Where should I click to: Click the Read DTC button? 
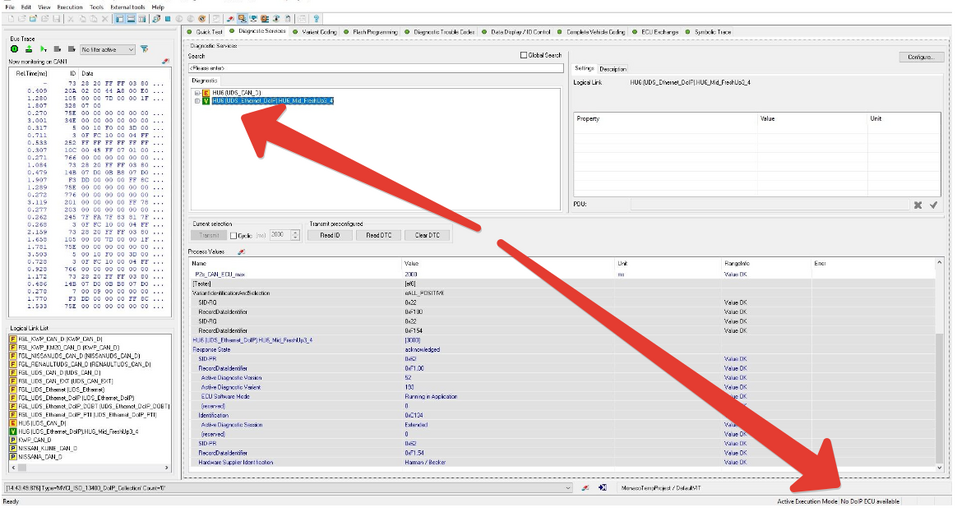[x=378, y=235]
